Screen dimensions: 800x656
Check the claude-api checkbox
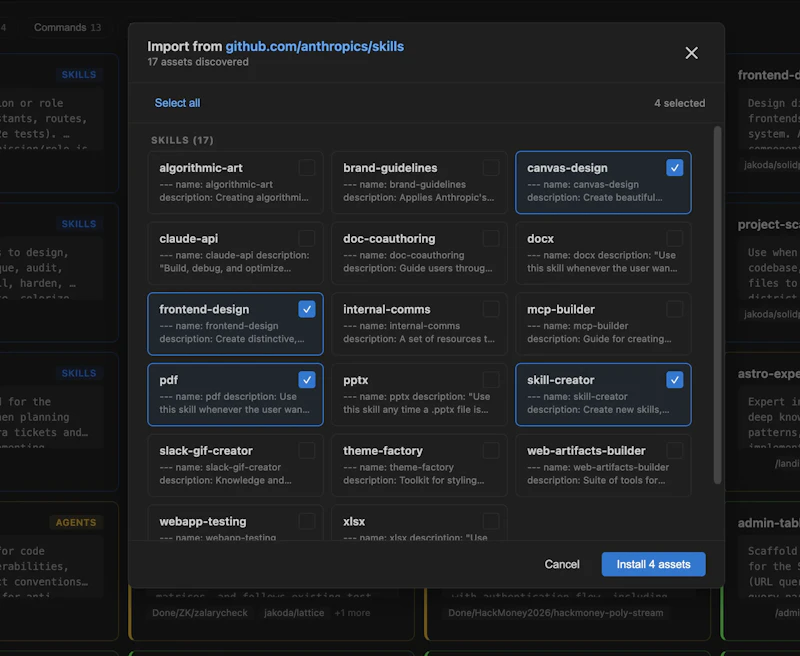click(x=307, y=238)
